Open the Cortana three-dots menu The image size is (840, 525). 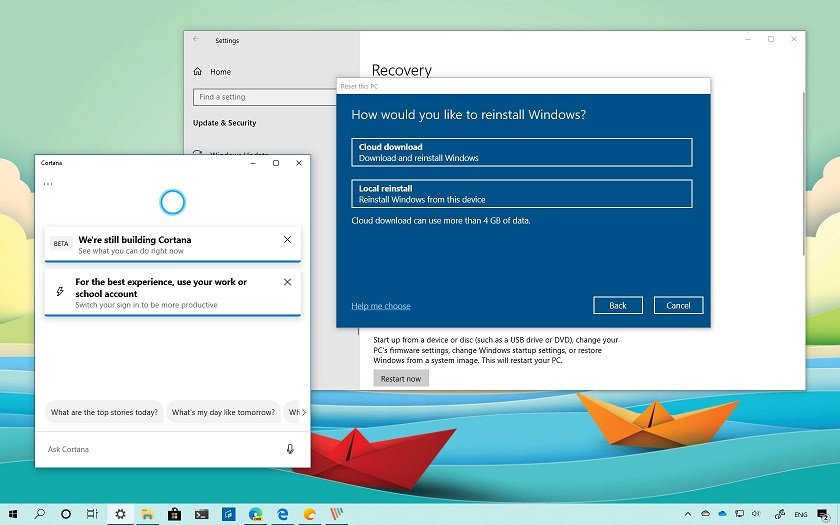click(x=48, y=184)
